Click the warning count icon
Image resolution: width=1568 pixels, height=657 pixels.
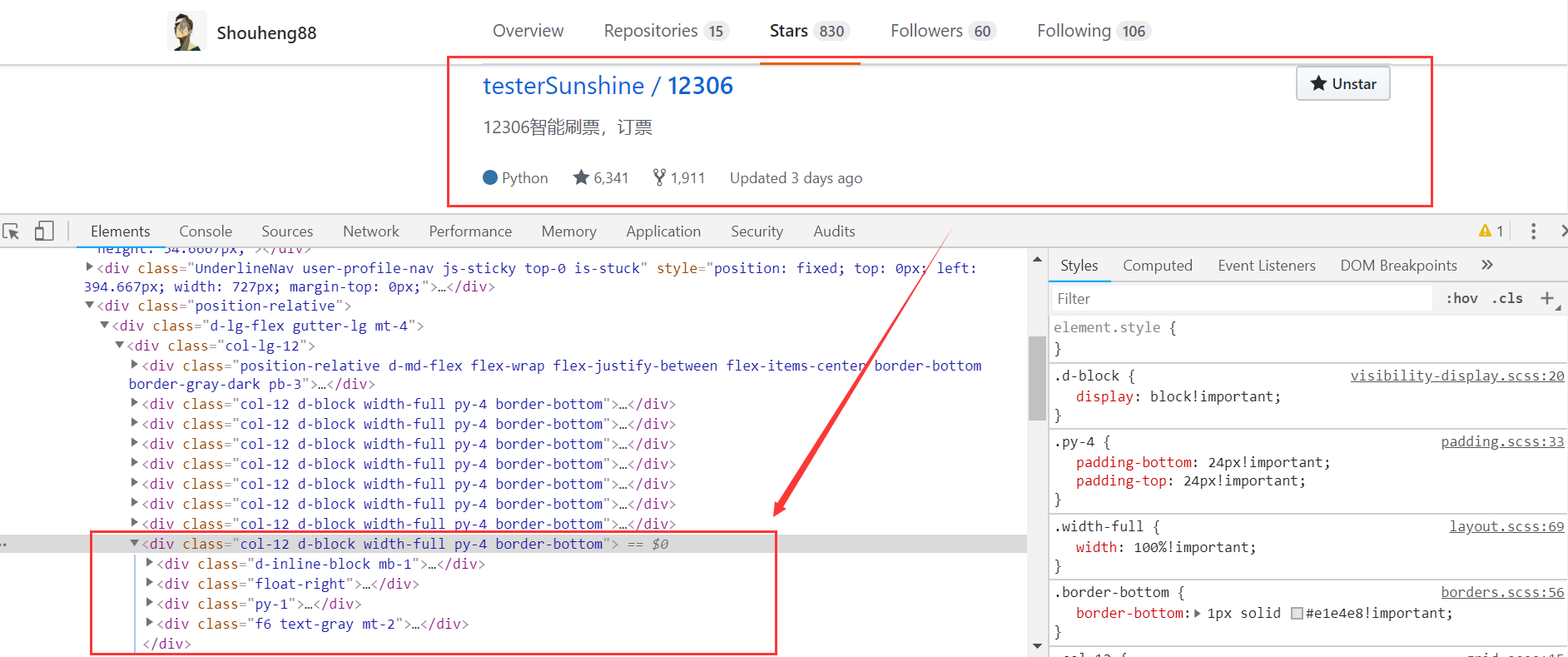pos(1485,231)
